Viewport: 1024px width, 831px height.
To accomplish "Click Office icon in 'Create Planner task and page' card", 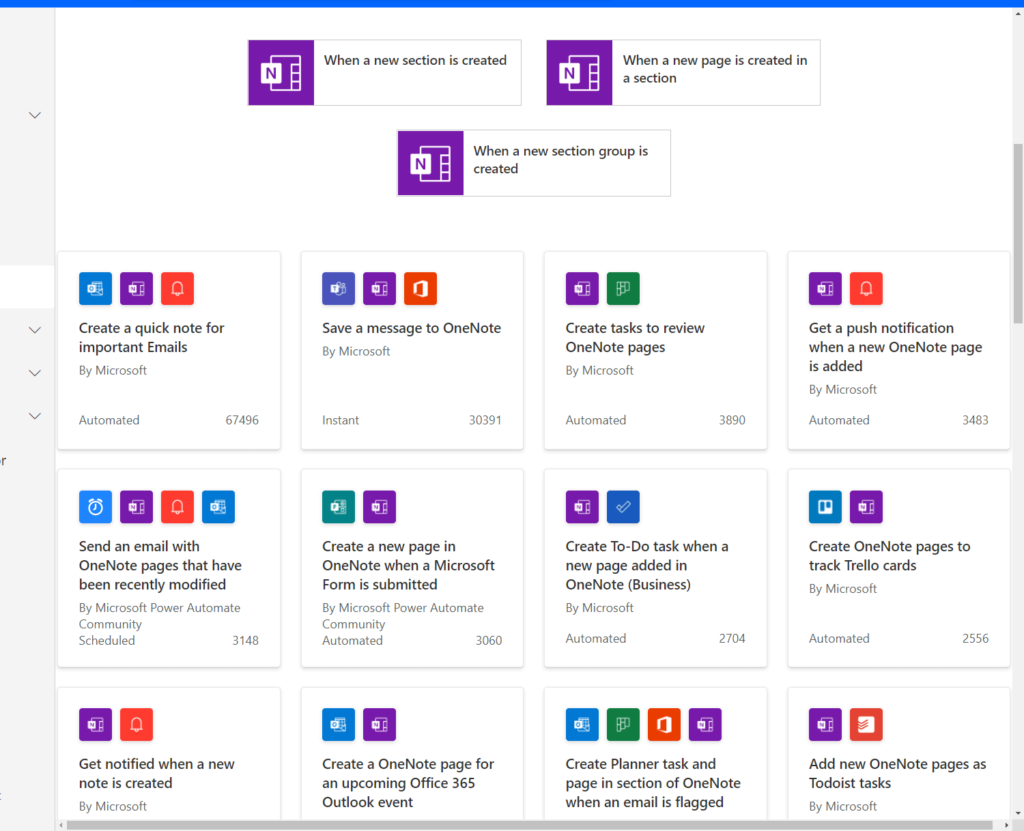I will (x=664, y=724).
